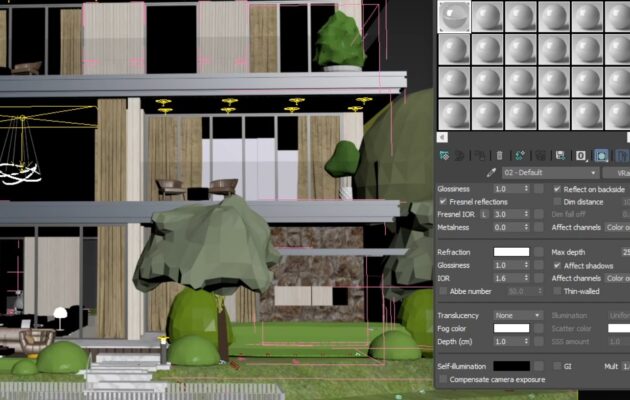630x400 pixels.
Task: Open the Material ID Channel icon
Action: click(x=581, y=155)
